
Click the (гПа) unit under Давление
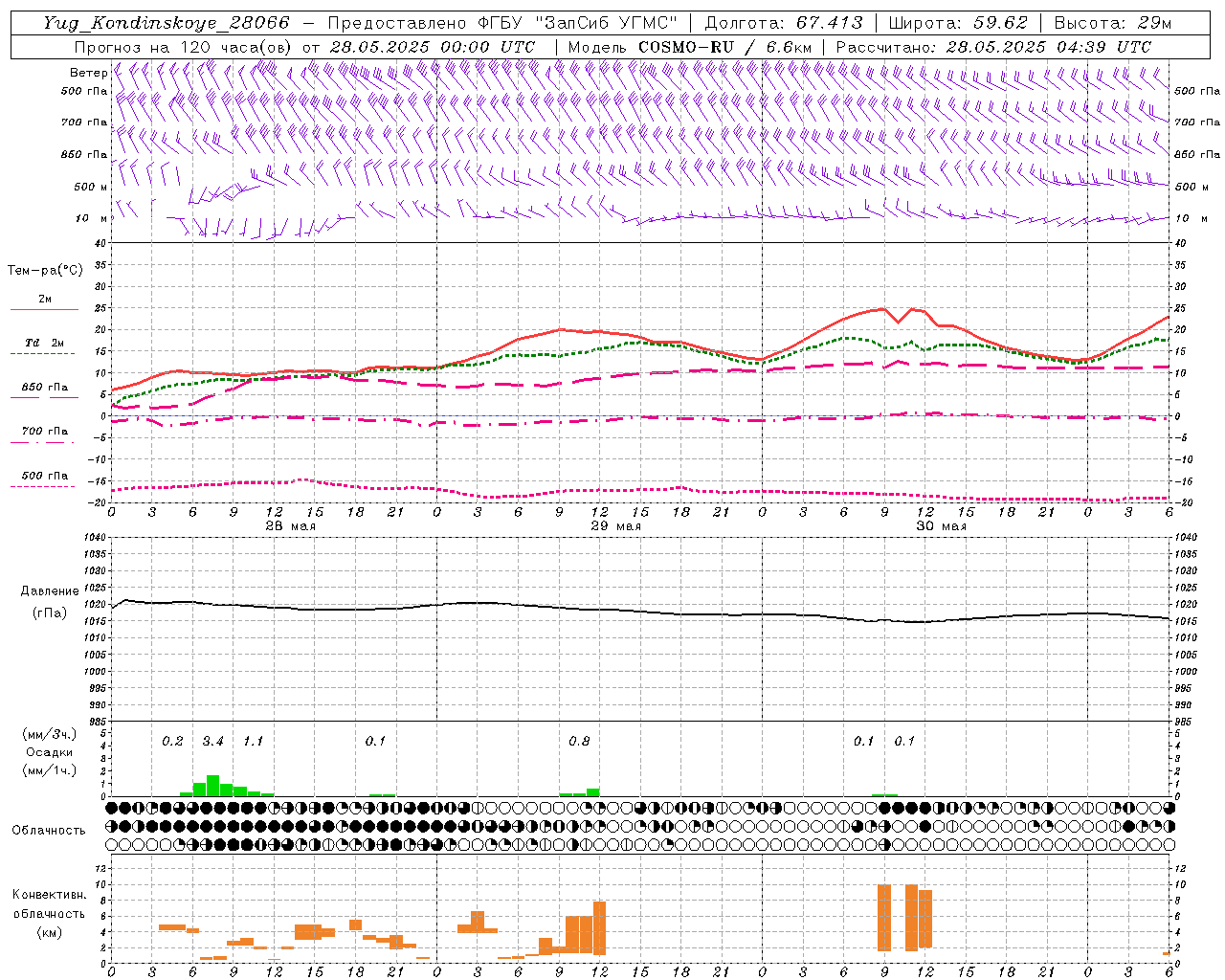click(x=50, y=612)
